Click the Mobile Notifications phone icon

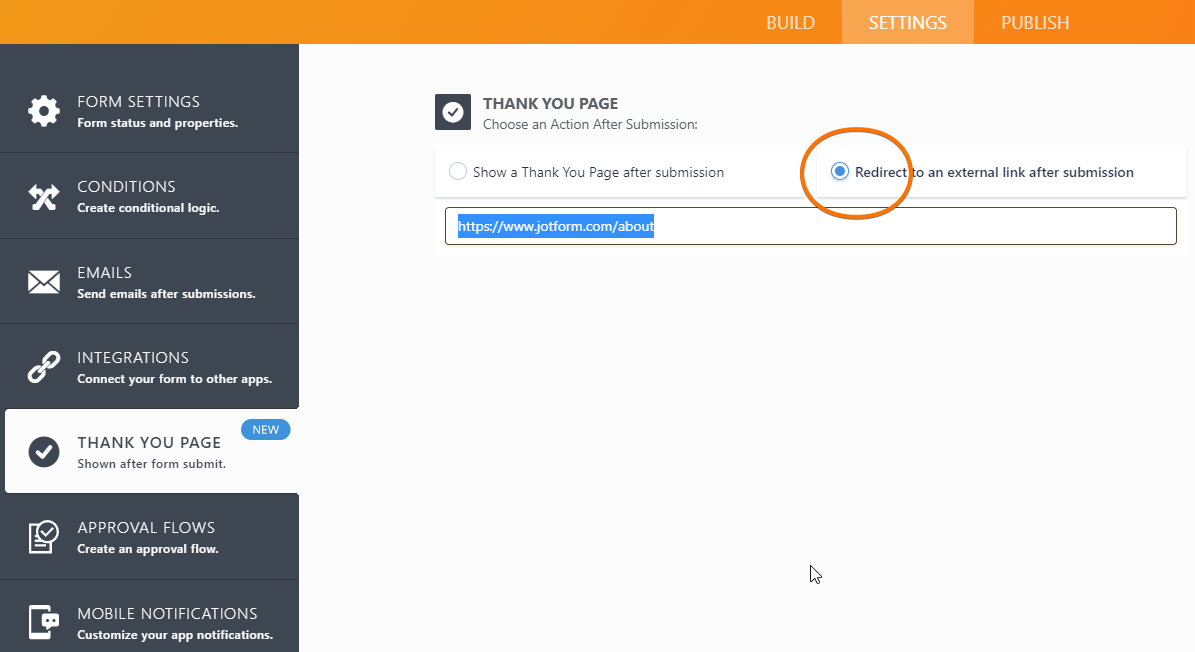pos(43,622)
